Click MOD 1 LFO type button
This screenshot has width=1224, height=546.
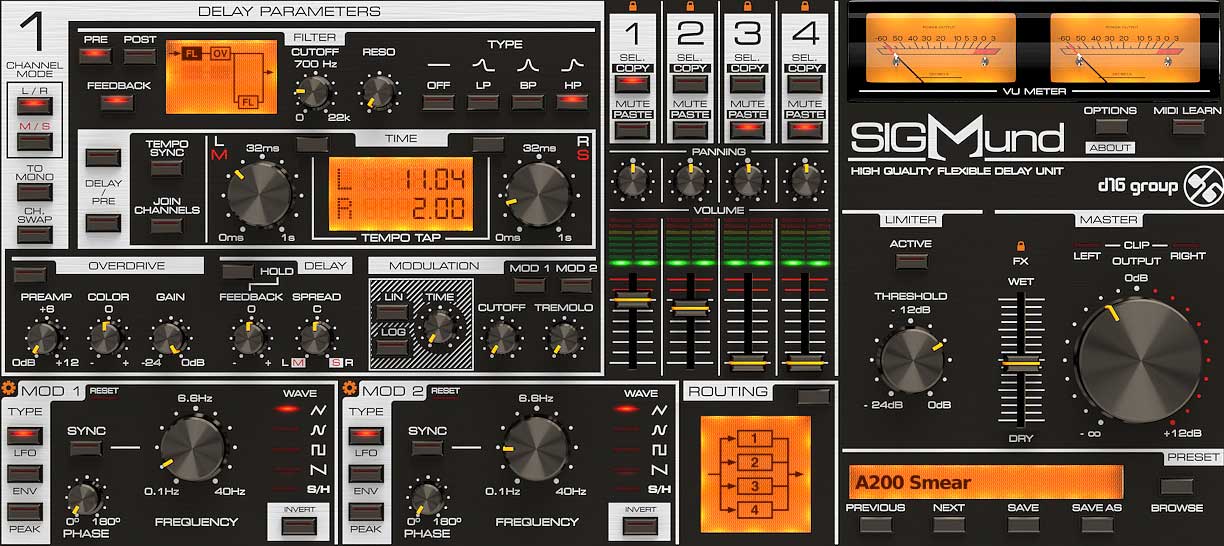(x=25, y=435)
